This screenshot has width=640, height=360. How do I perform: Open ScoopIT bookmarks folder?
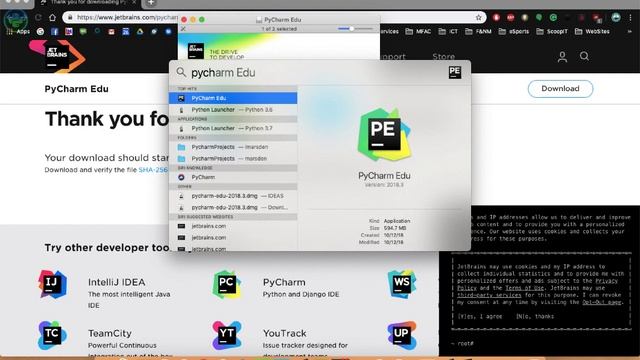click(552, 31)
